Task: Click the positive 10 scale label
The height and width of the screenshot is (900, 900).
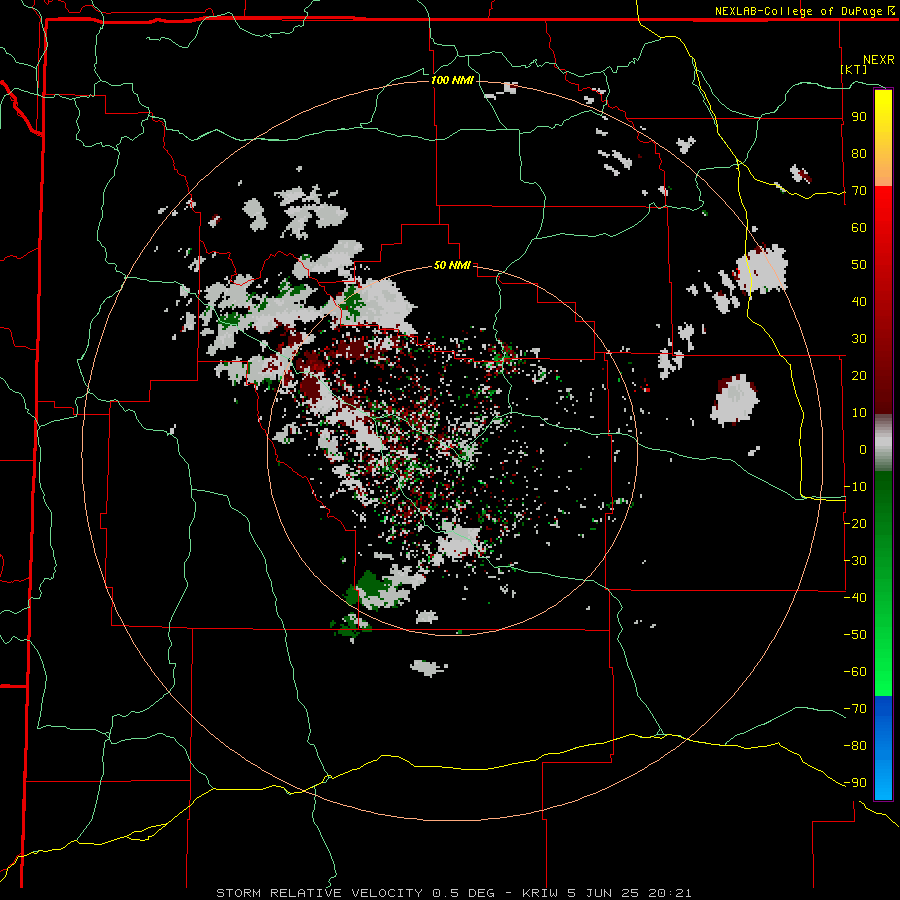Action: (x=859, y=413)
